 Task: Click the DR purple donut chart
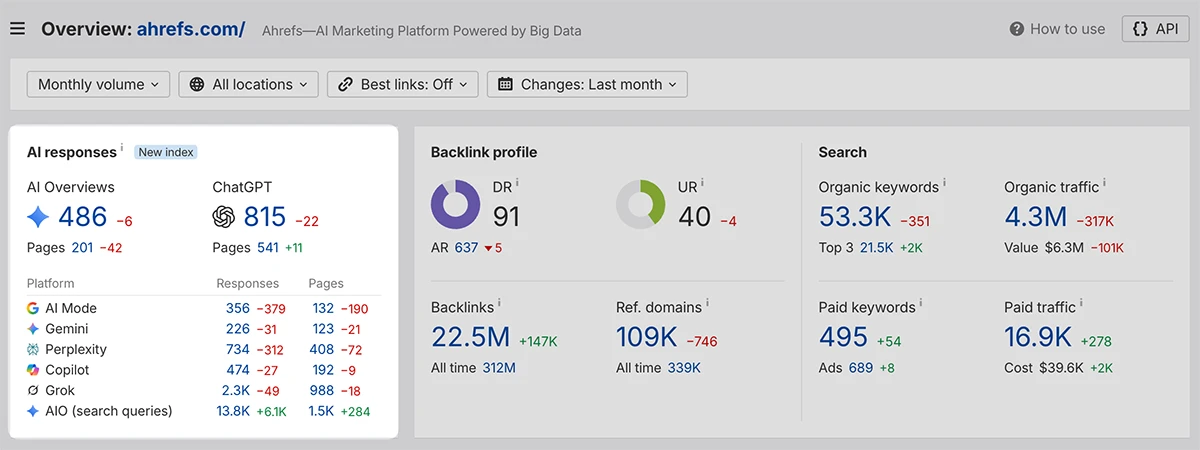456,204
